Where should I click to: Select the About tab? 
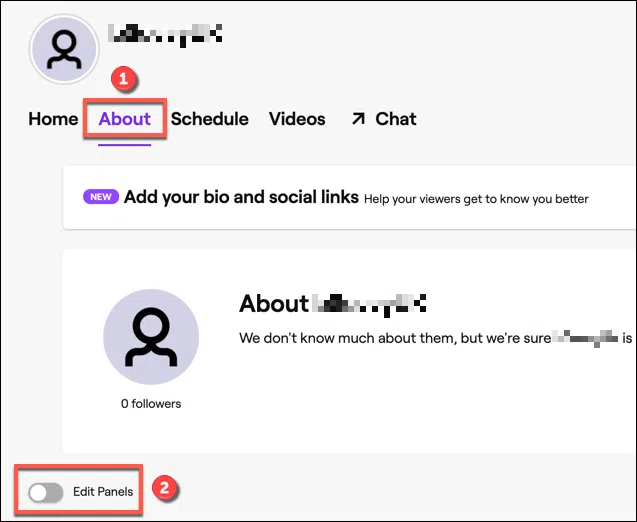[x=125, y=119]
